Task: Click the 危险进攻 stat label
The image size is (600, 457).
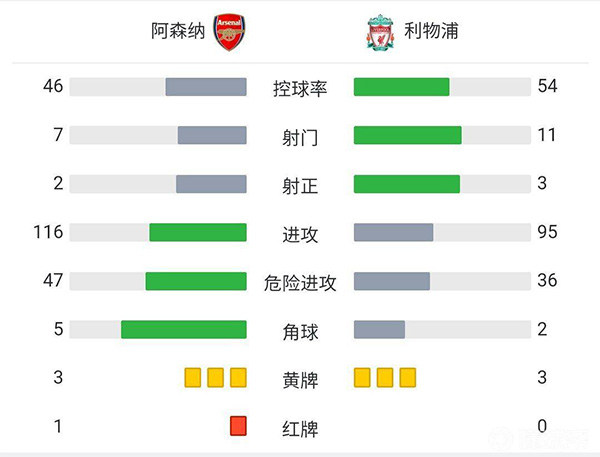Action: point(300,283)
